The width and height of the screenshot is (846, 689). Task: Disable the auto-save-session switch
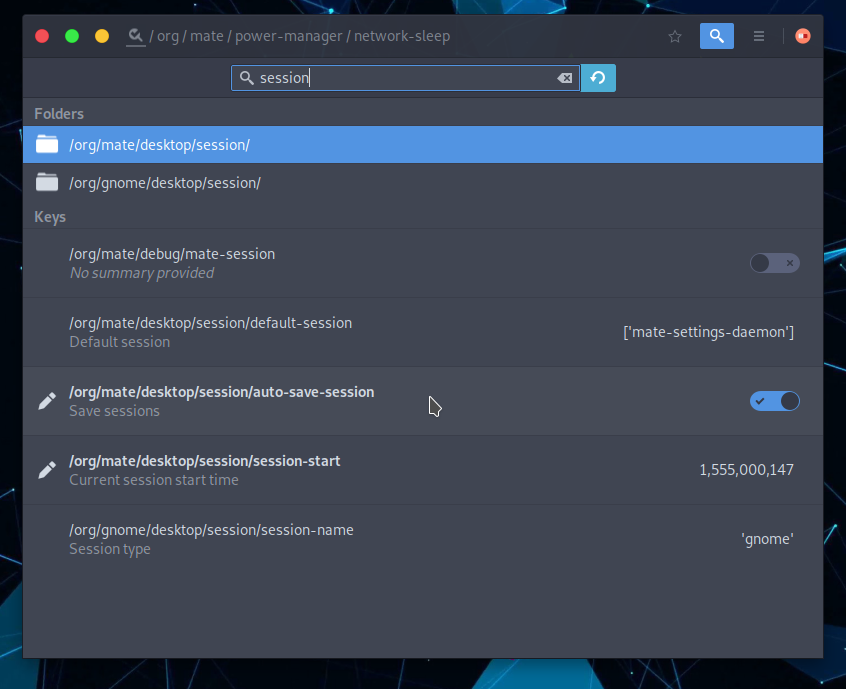pos(774,401)
